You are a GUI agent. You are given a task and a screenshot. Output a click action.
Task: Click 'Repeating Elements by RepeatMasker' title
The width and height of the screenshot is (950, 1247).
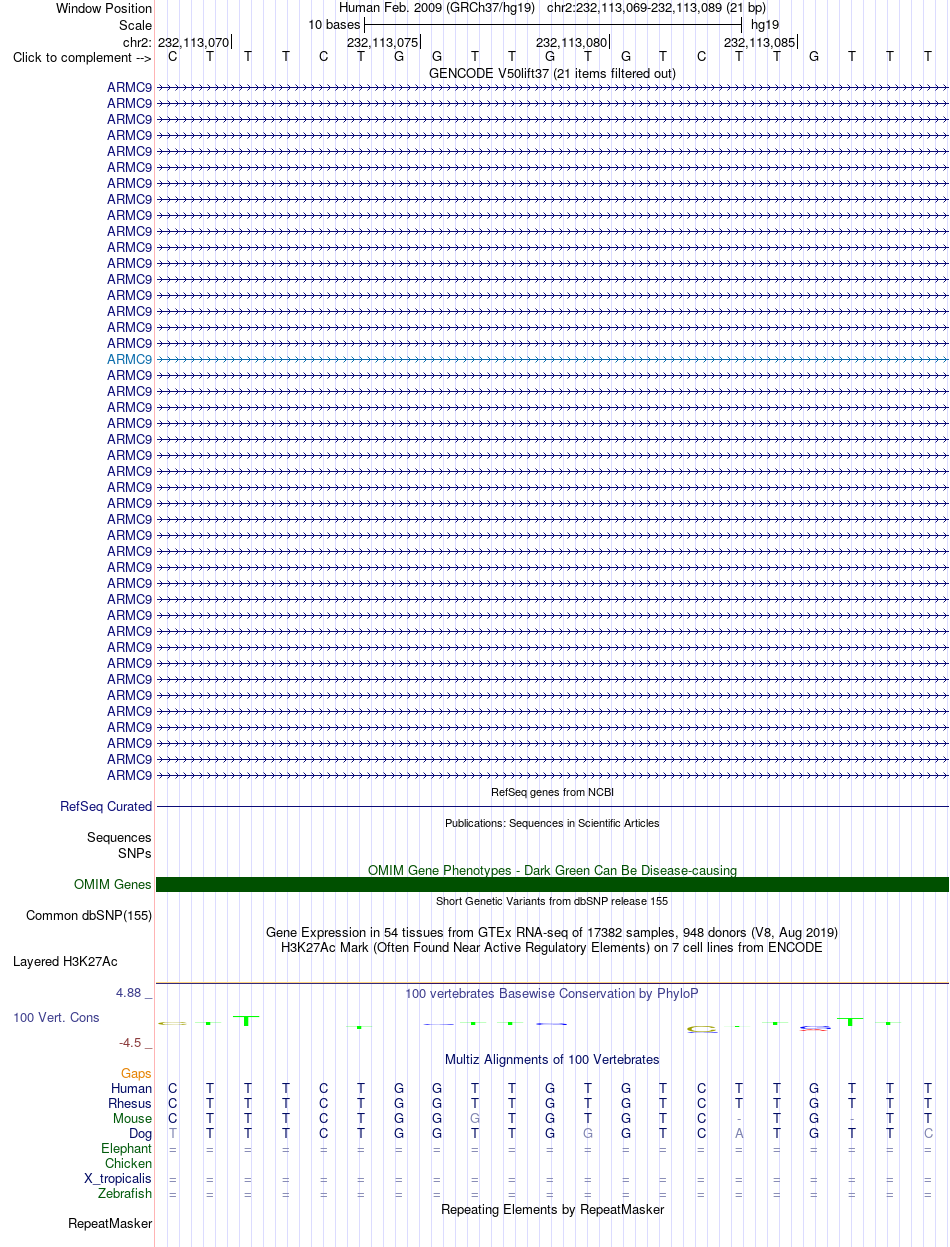tap(552, 1210)
